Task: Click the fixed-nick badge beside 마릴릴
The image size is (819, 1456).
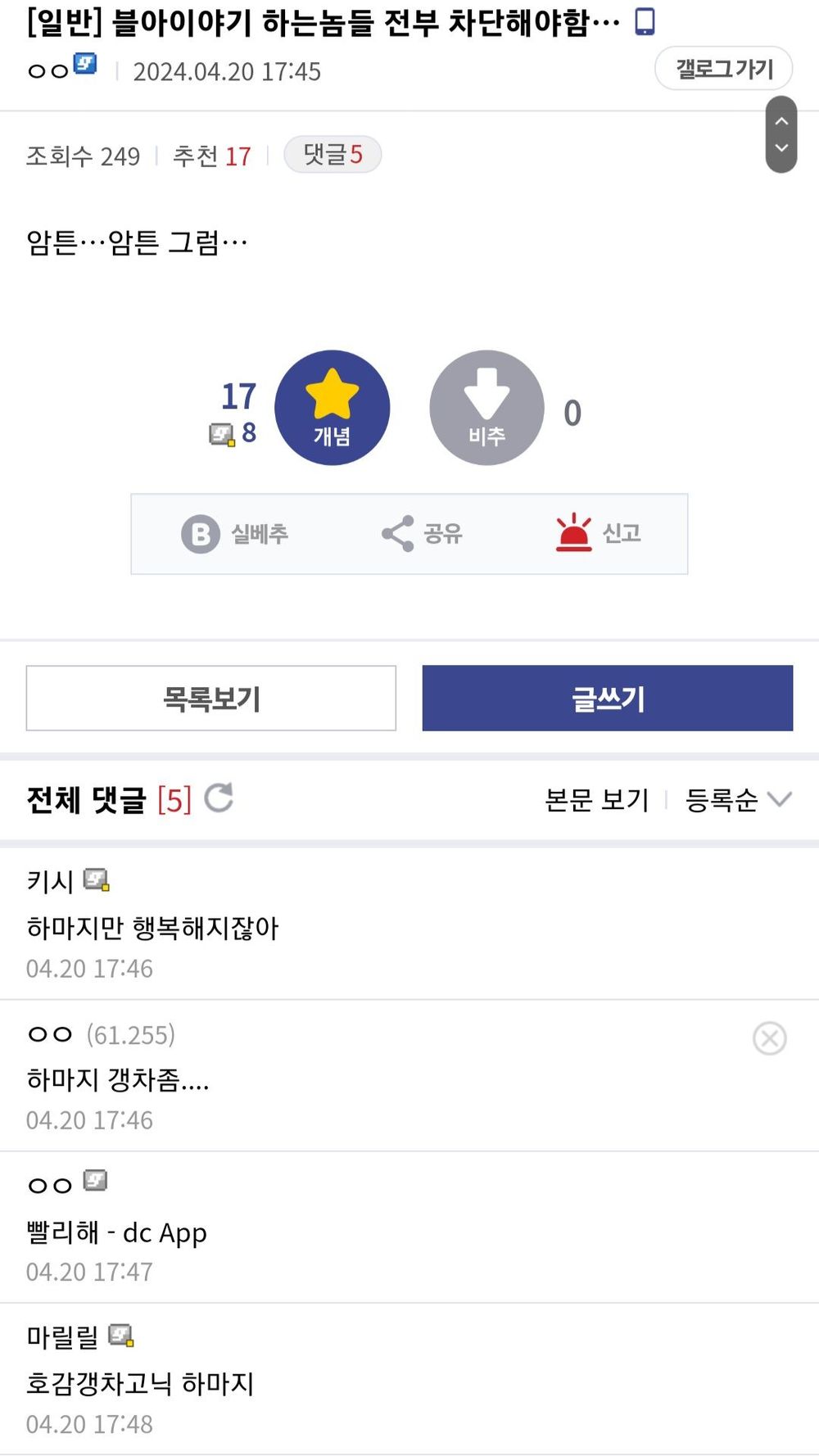Action: coord(121,1336)
